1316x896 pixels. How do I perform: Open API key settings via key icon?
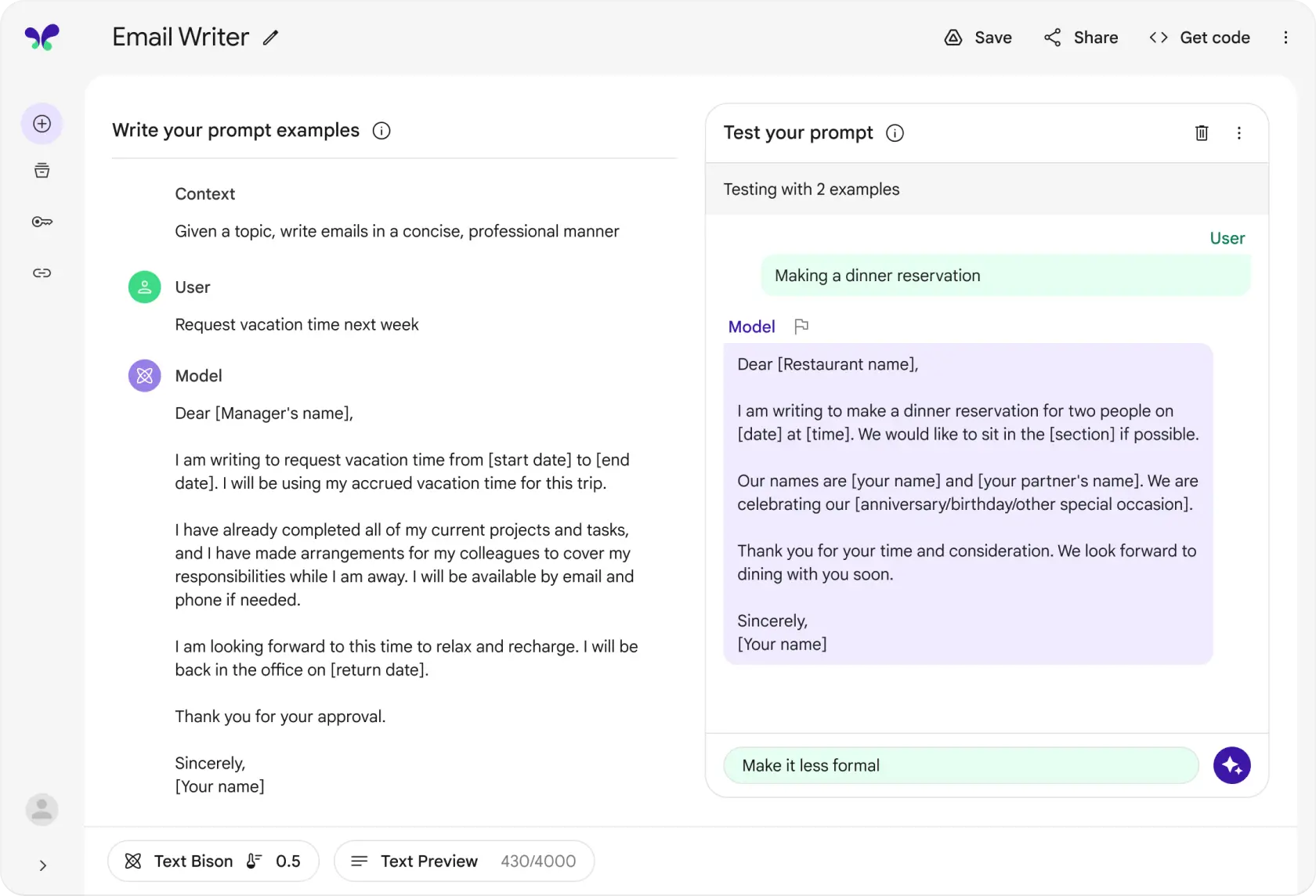pyautogui.click(x=42, y=222)
